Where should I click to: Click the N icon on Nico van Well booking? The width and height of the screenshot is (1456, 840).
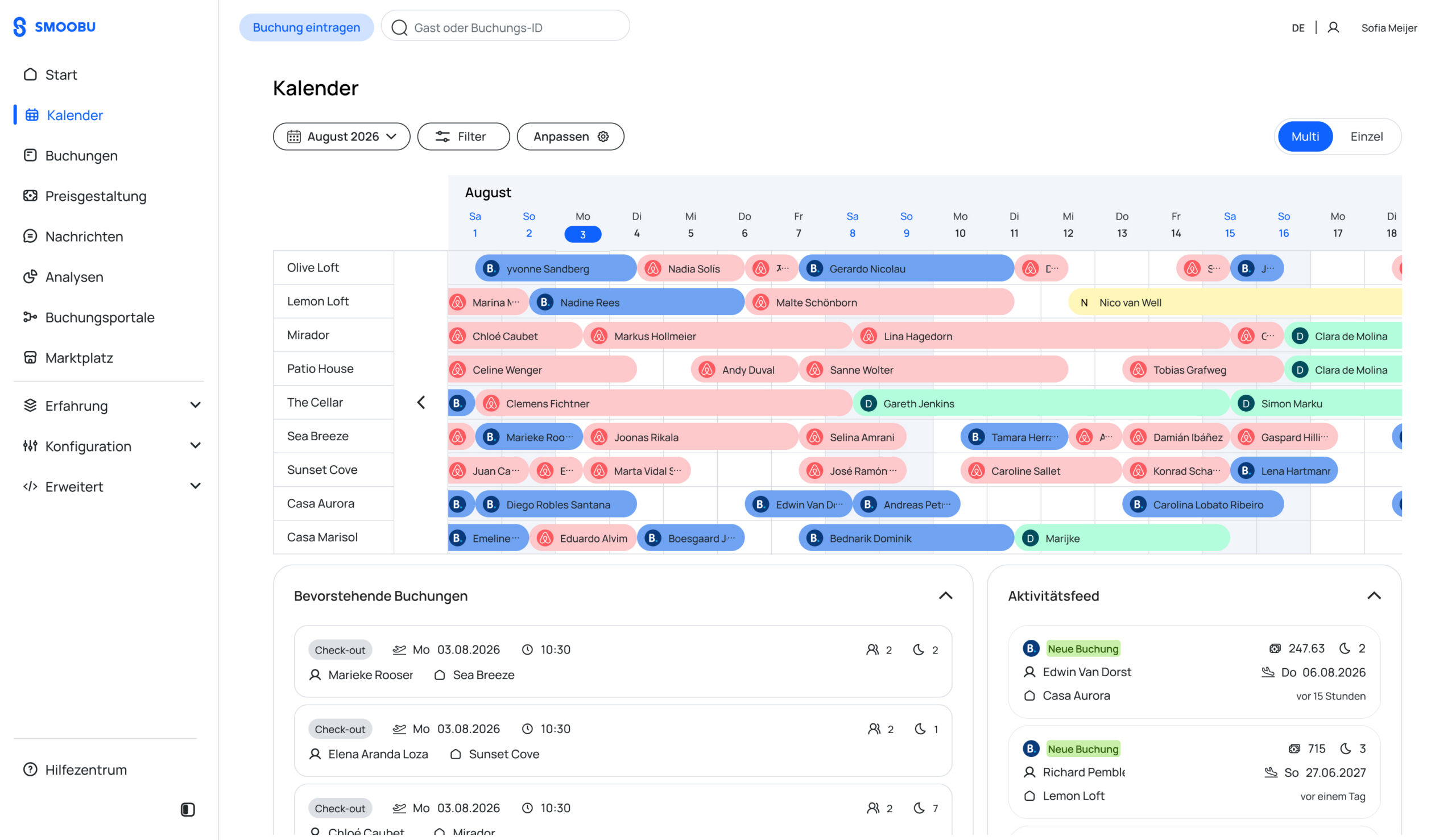[x=1084, y=303]
